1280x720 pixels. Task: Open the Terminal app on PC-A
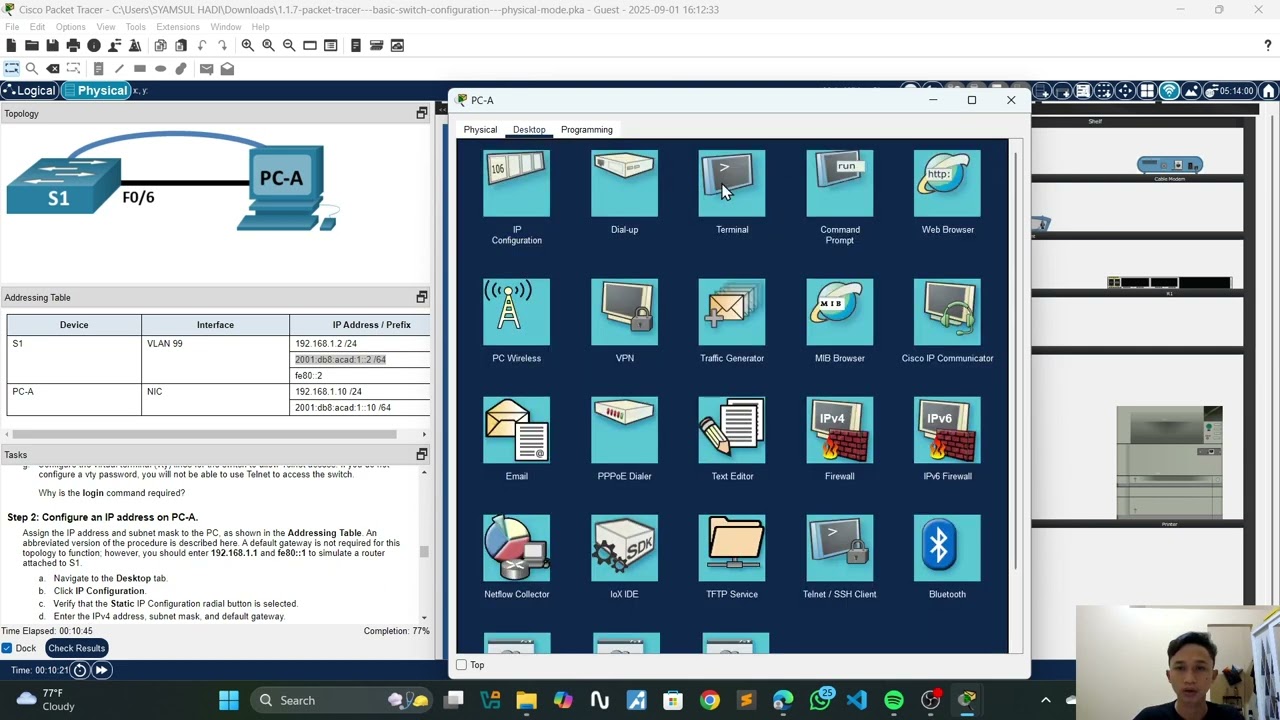(x=732, y=184)
